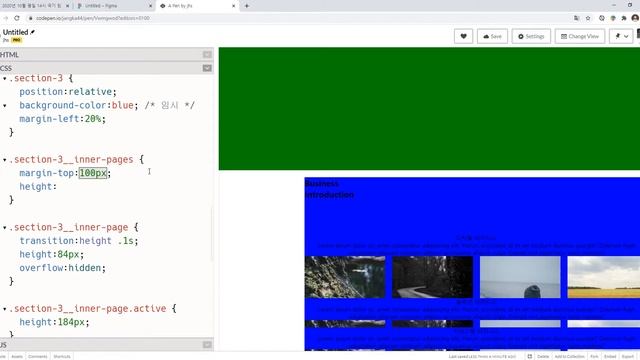Image resolution: width=640 pixels, height=360 pixels.
Task: Click the overflow:hidden declaration
Action: (62, 268)
